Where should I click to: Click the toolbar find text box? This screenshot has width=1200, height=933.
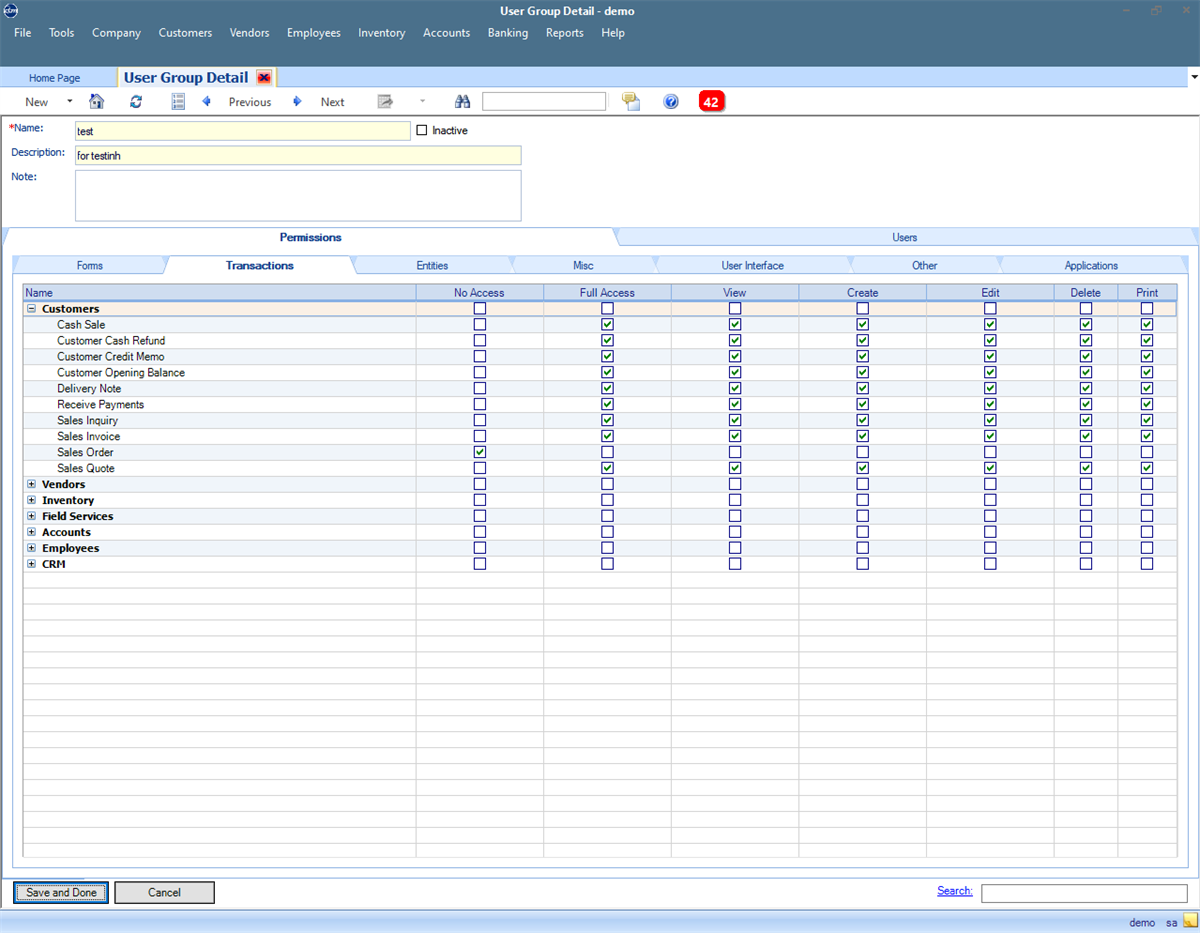(544, 101)
